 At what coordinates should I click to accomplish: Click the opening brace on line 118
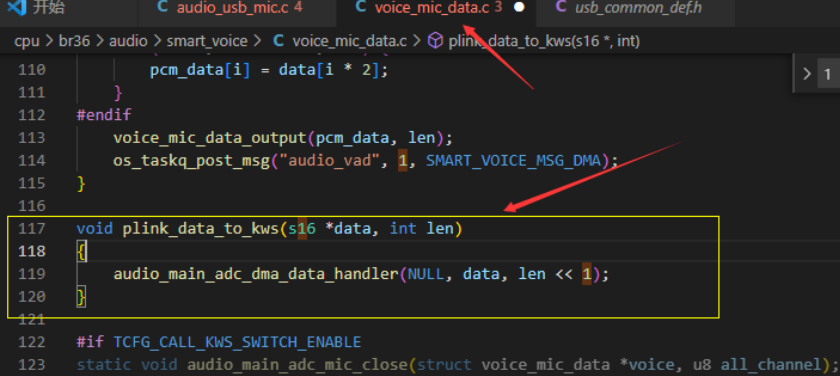point(81,251)
